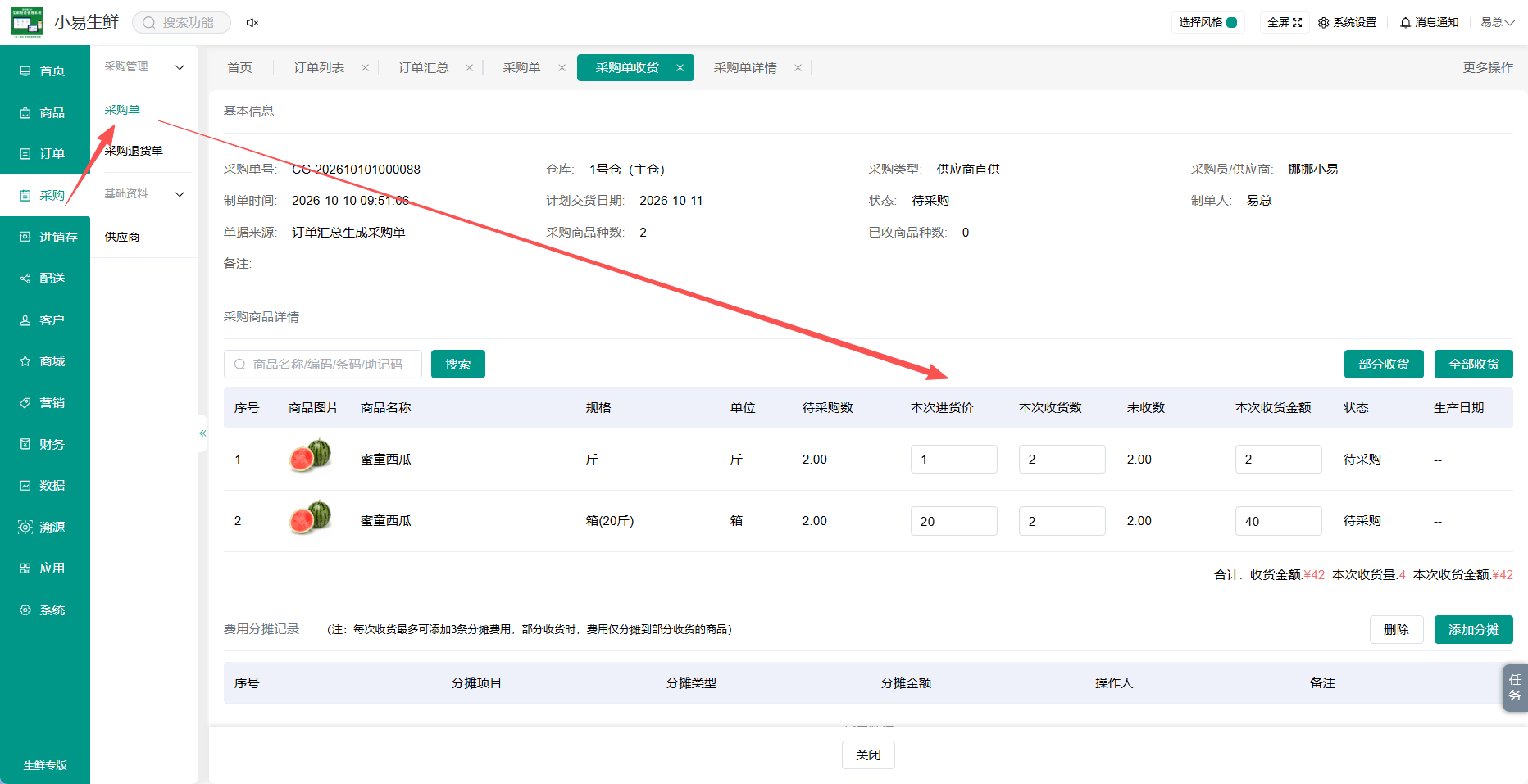
Task: Click the 删除 button in 费用分摊记录
Action: [x=1397, y=629]
